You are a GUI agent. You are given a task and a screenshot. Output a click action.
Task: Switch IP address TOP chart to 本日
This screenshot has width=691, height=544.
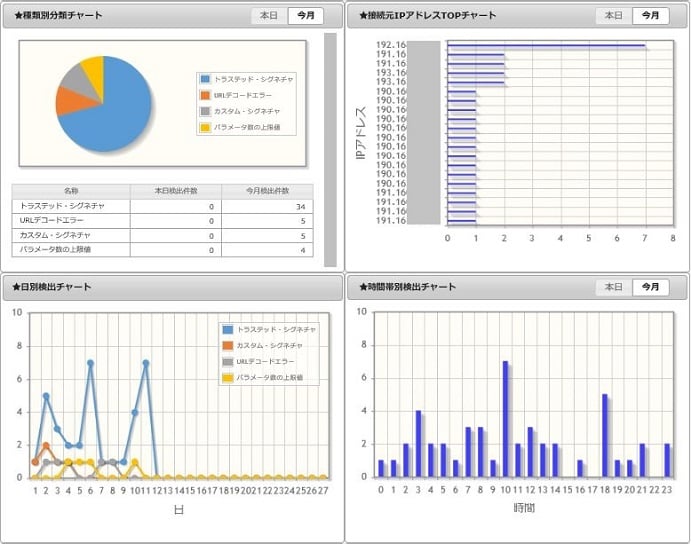pos(613,16)
